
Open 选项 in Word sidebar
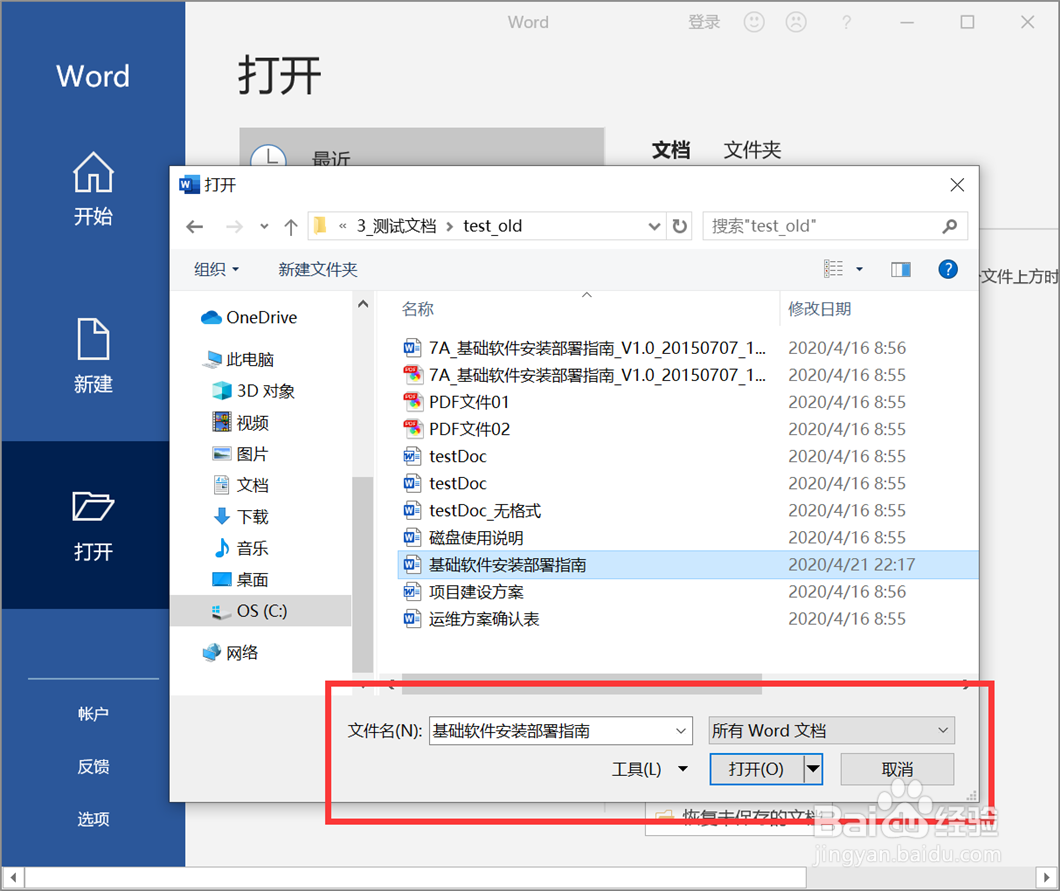pyautogui.click(x=93, y=819)
